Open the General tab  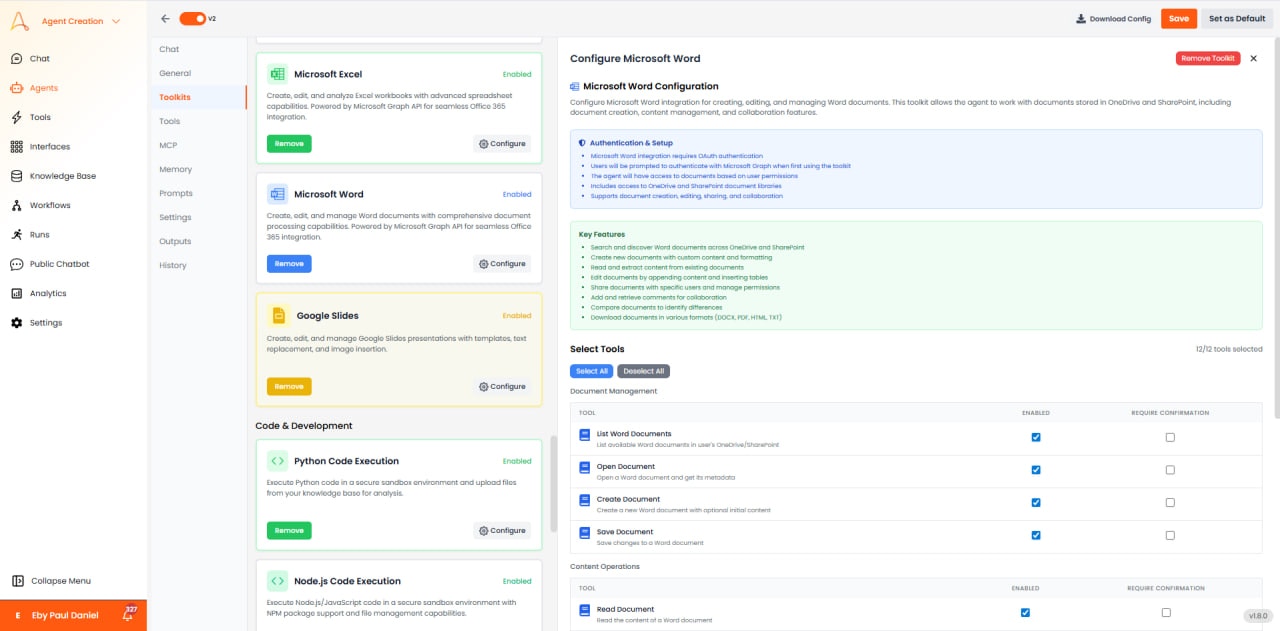[x=175, y=73]
